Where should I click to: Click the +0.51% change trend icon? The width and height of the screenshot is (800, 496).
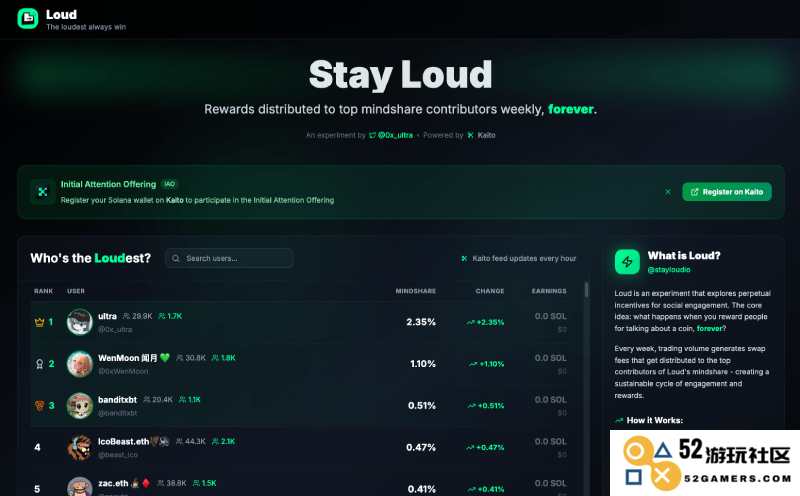pyautogui.click(x=472, y=406)
